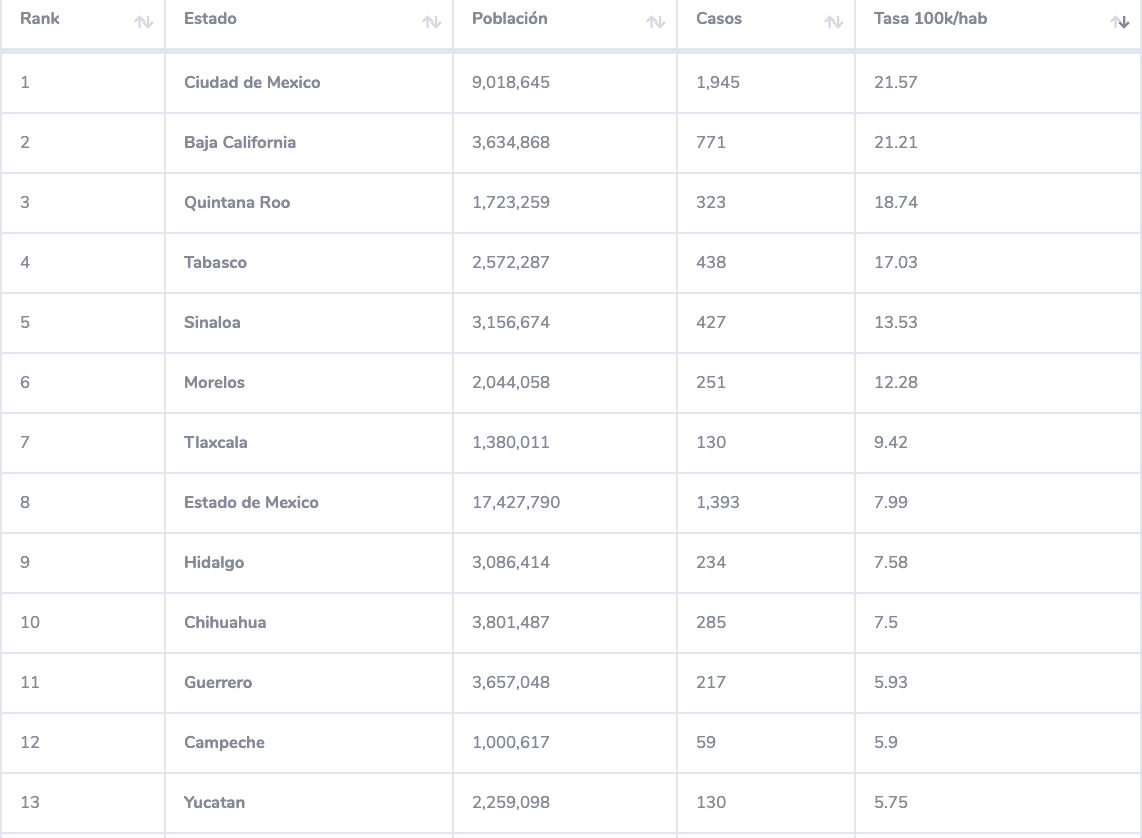The height and width of the screenshot is (838, 1142).
Task: Select the Baja California state name
Action: (x=240, y=143)
